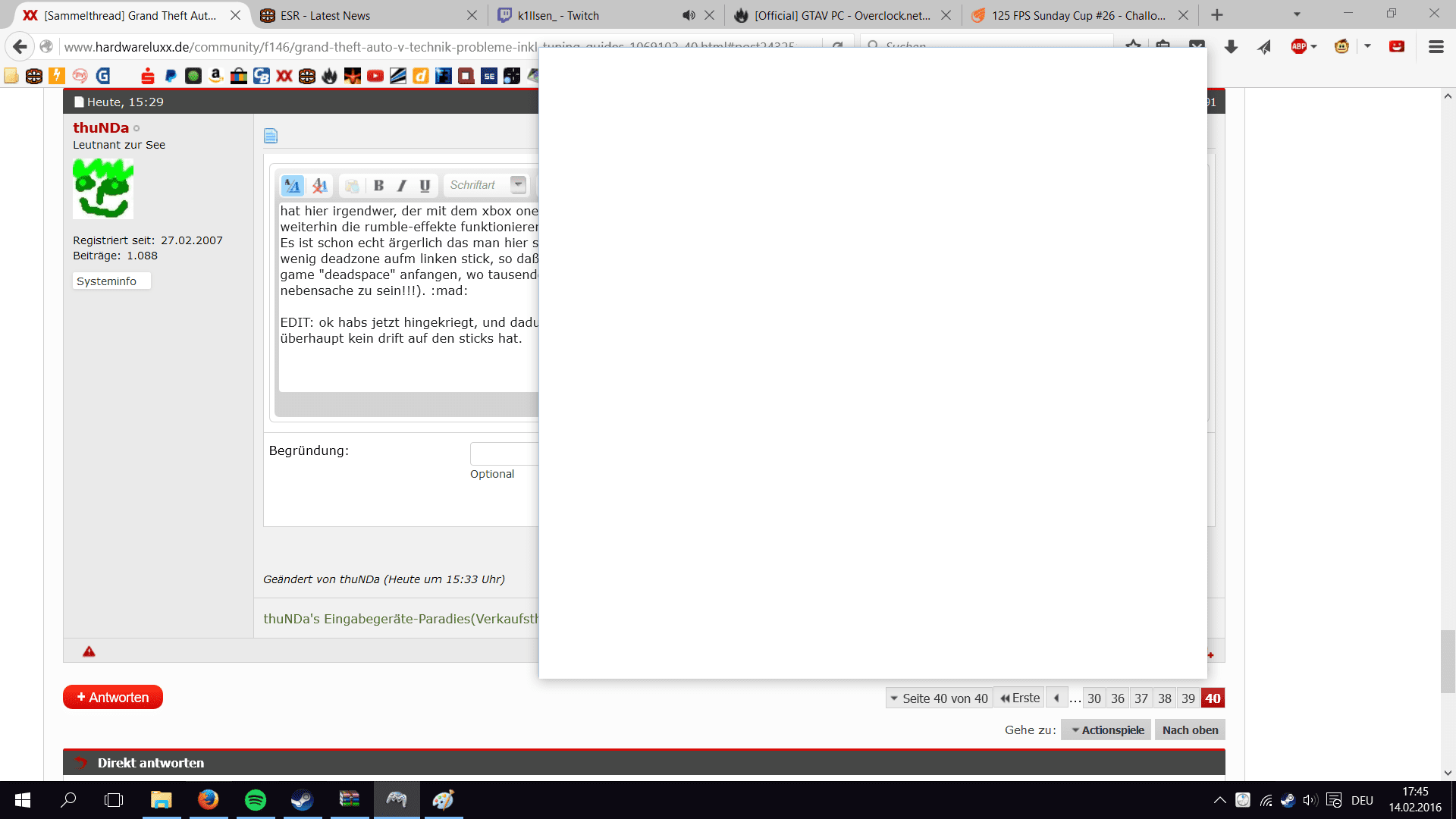The width and height of the screenshot is (1456, 819).
Task: Click the red Antworten reply button
Action: coord(113,698)
